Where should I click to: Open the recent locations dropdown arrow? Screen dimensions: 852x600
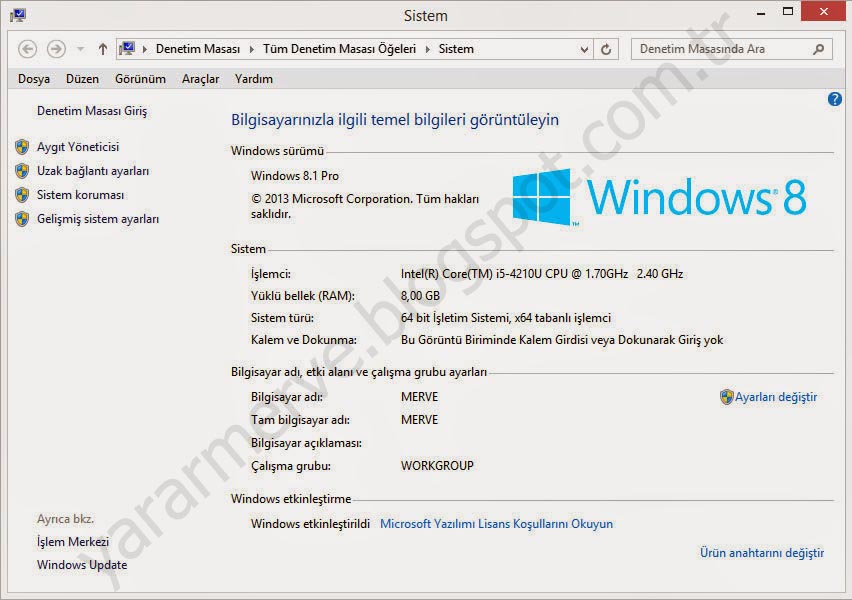80,49
